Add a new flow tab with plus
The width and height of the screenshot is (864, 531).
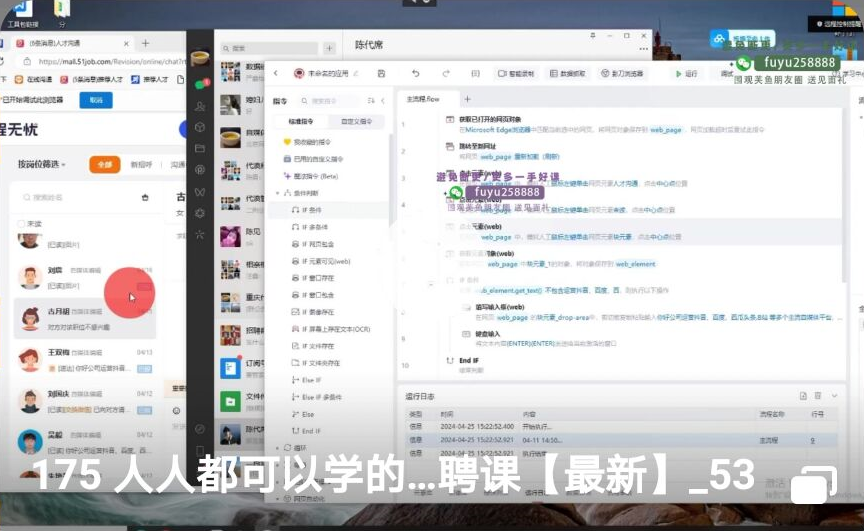pyautogui.click(x=465, y=99)
